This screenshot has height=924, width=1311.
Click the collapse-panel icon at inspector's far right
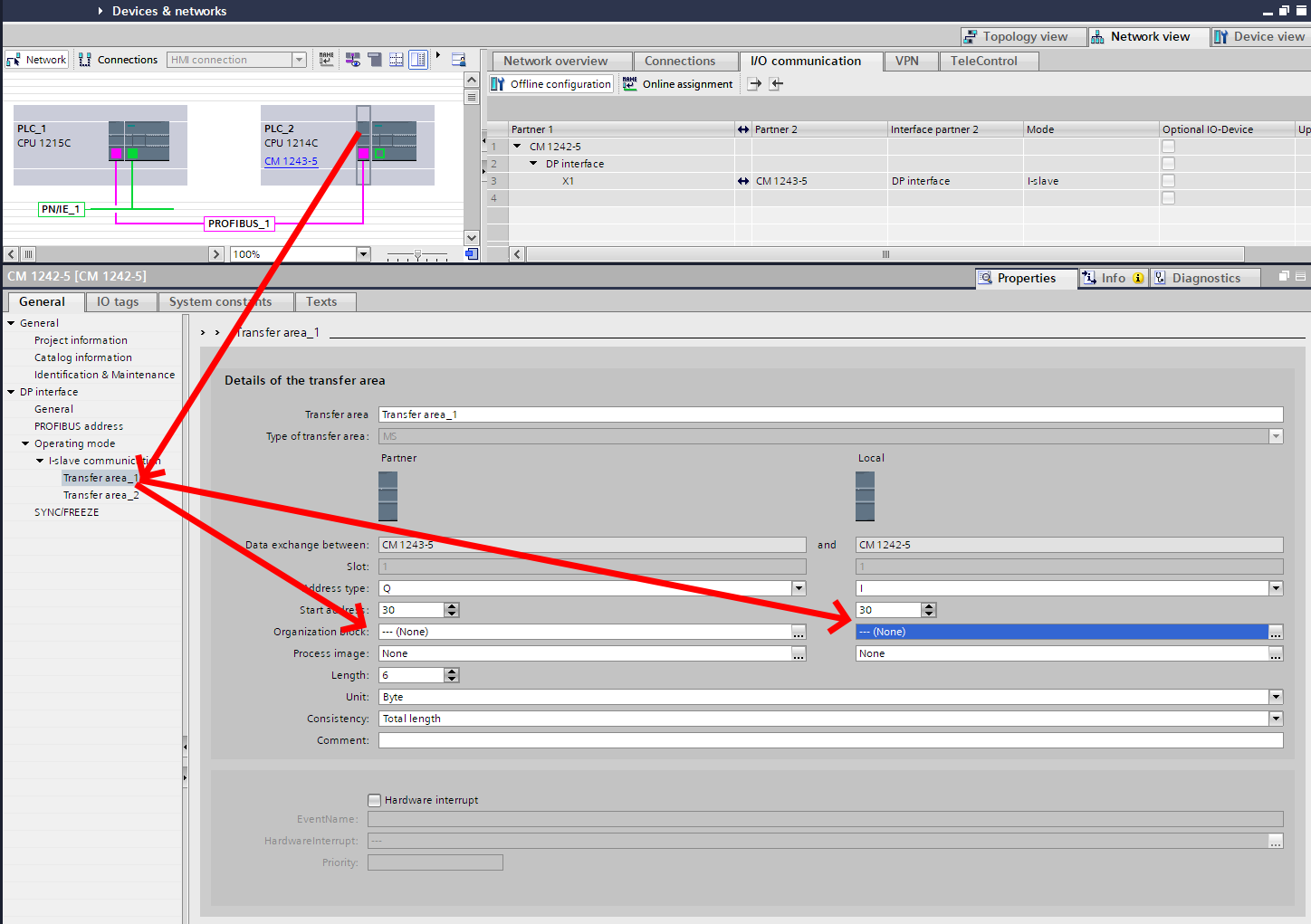click(1300, 276)
